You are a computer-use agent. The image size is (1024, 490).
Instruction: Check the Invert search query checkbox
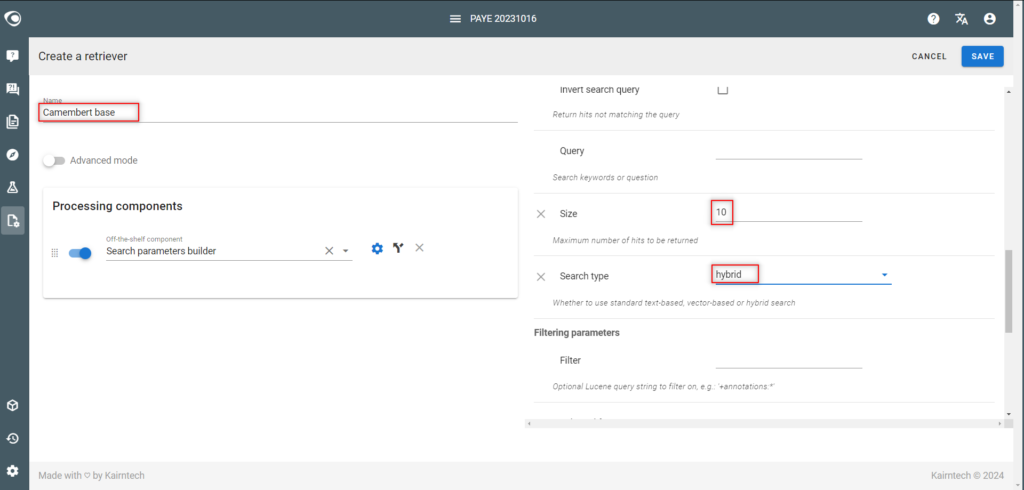[723, 90]
